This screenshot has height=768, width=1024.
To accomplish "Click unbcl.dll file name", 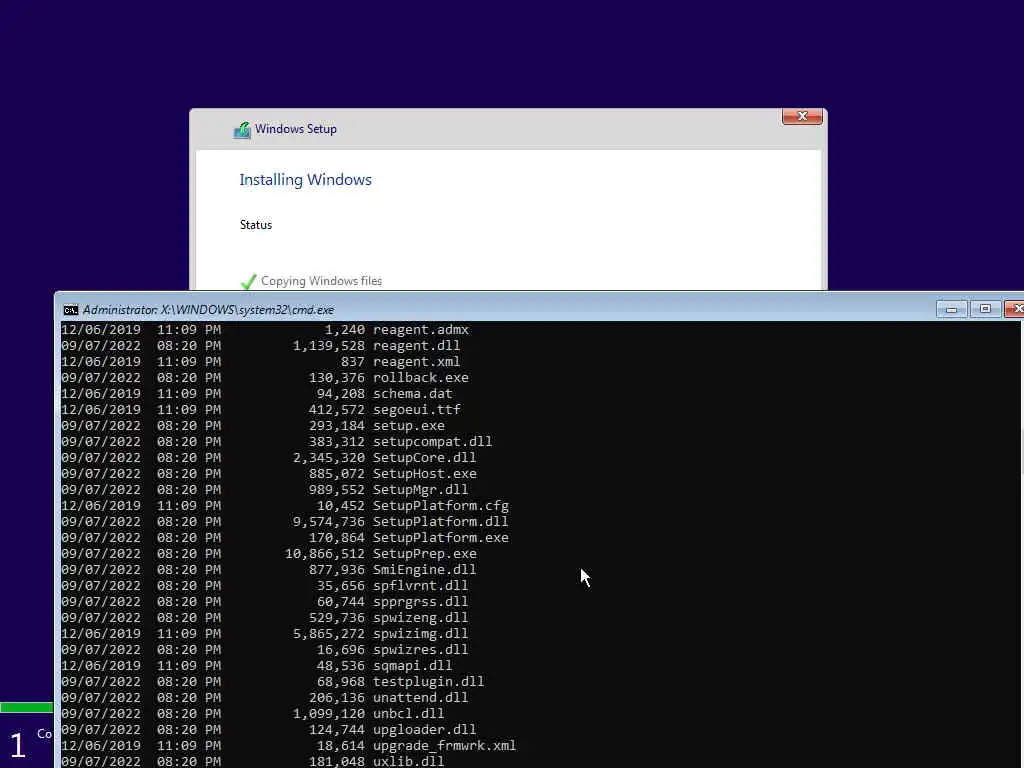I will (409, 713).
